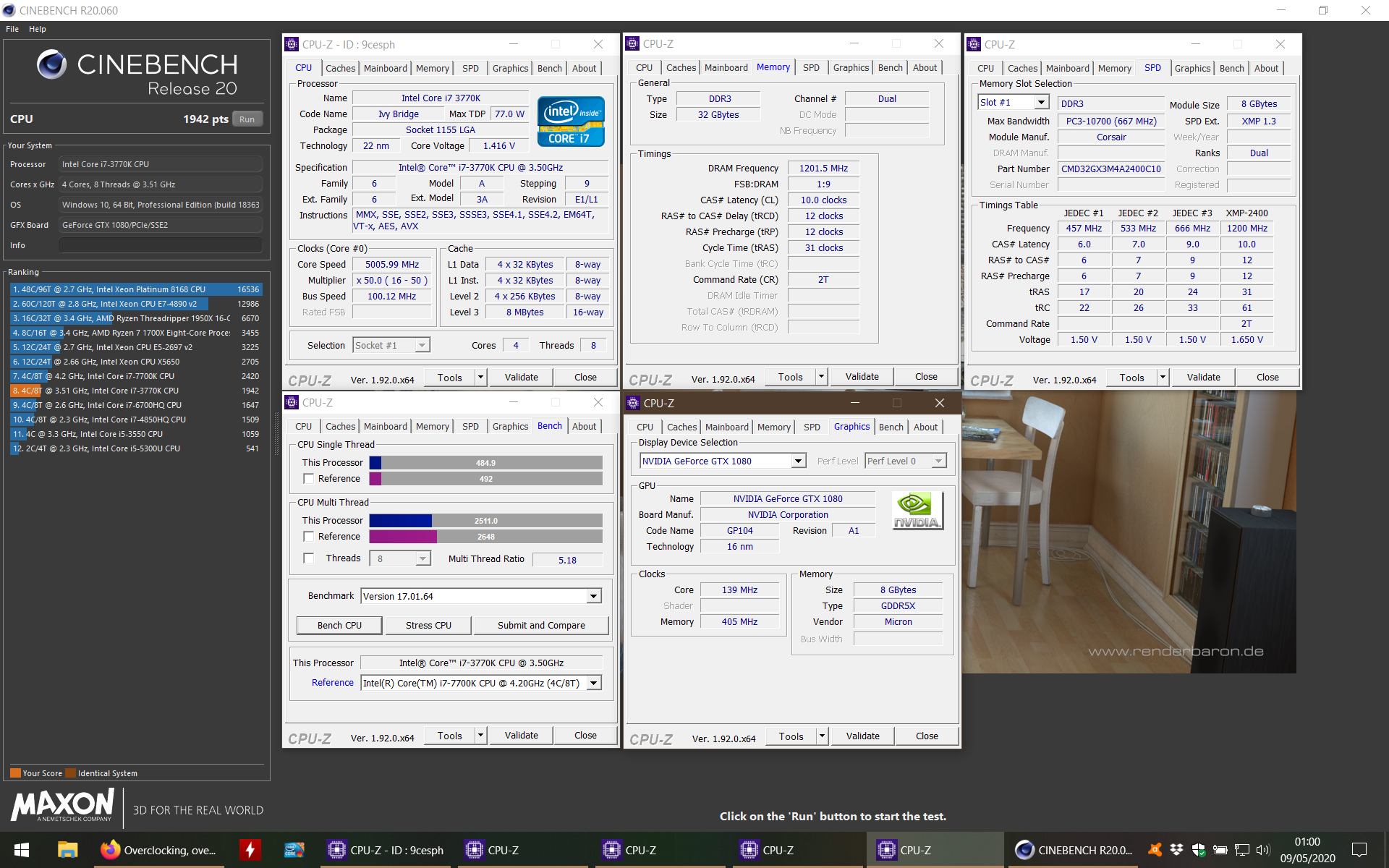Switch to the Firefox 'Overclocking' taskbar window
This screenshot has height=868, width=1389.
[x=161, y=850]
